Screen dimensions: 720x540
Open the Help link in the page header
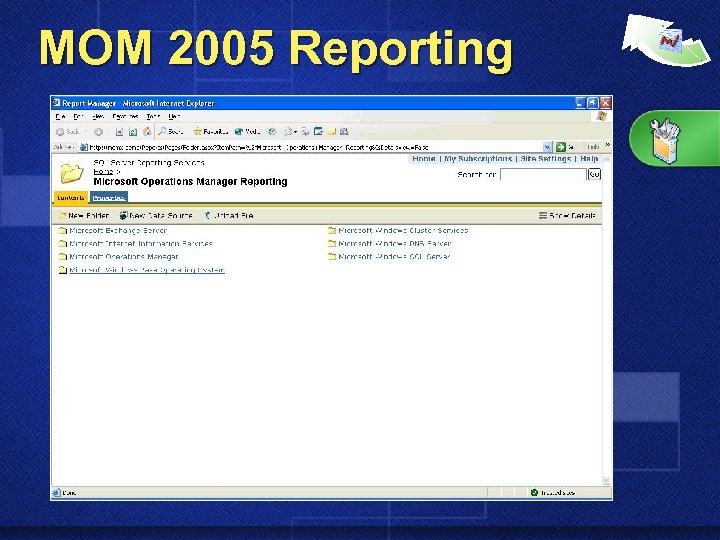(589, 159)
